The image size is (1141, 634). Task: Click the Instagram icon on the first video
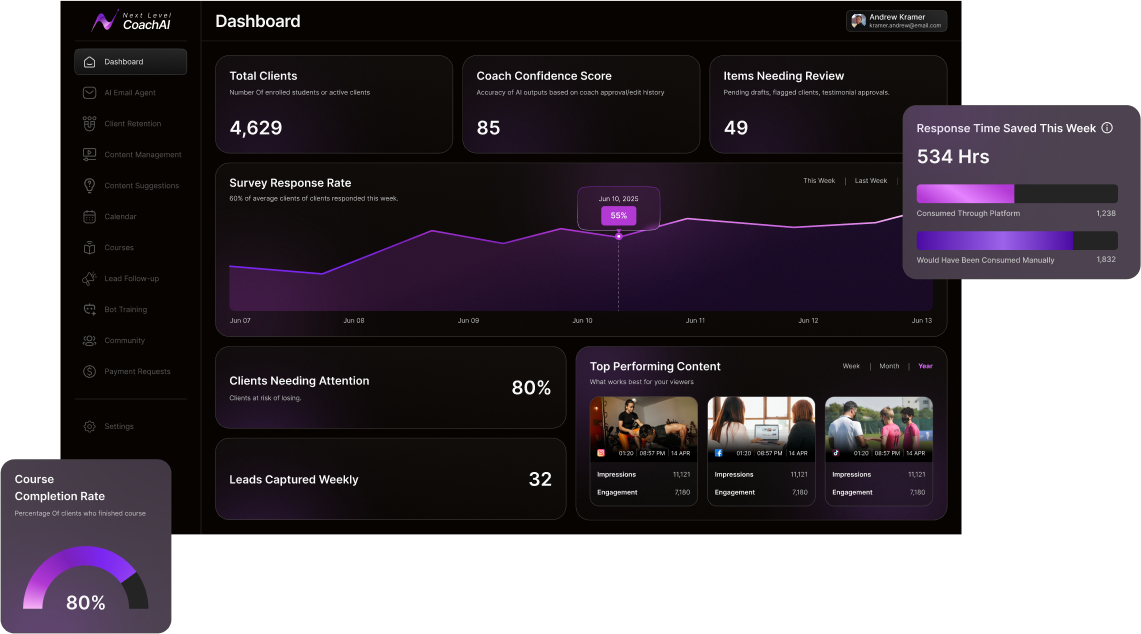(x=601, y=453)
